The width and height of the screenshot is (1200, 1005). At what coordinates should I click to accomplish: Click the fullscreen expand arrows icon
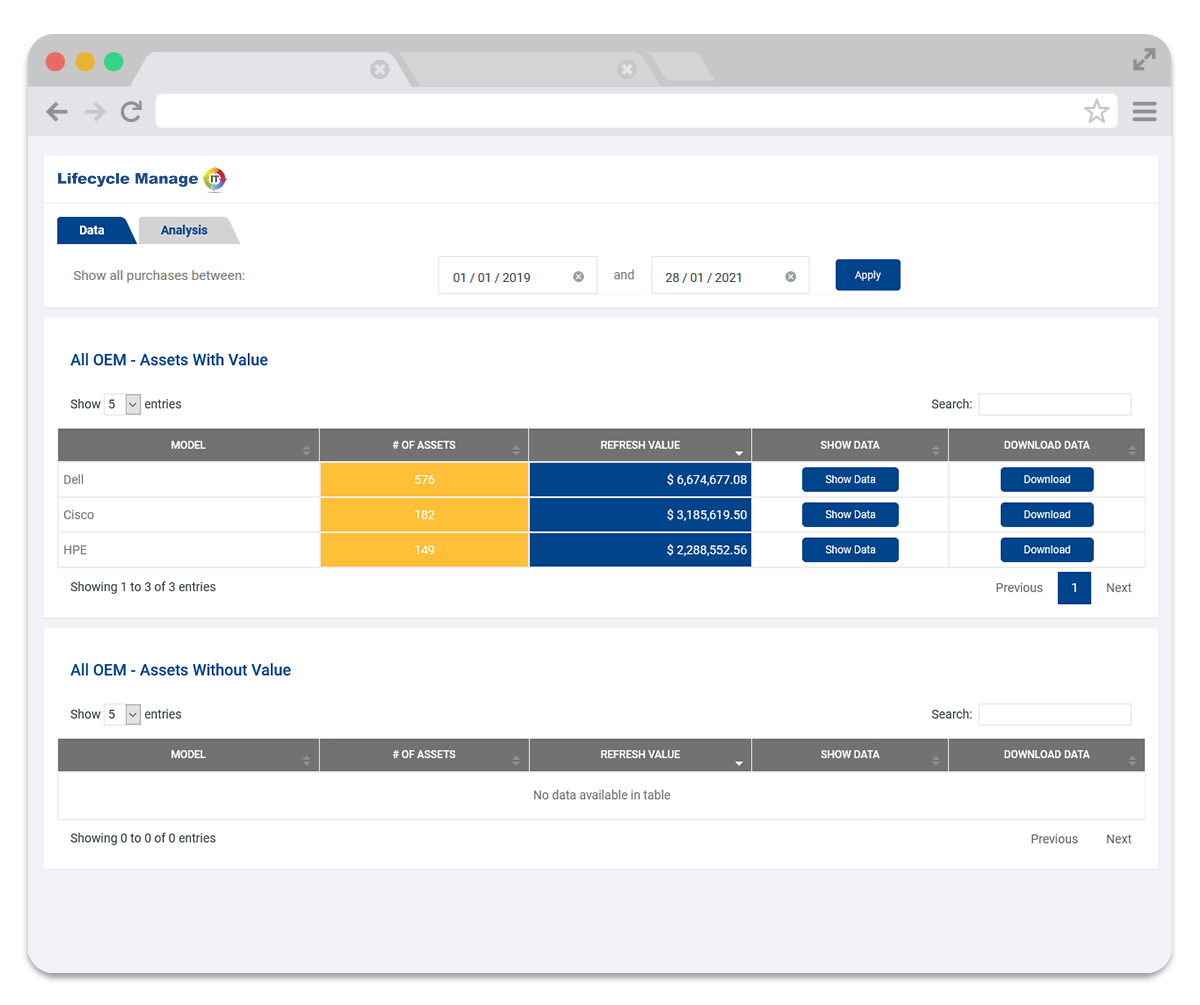click(x=1143, y=60)
